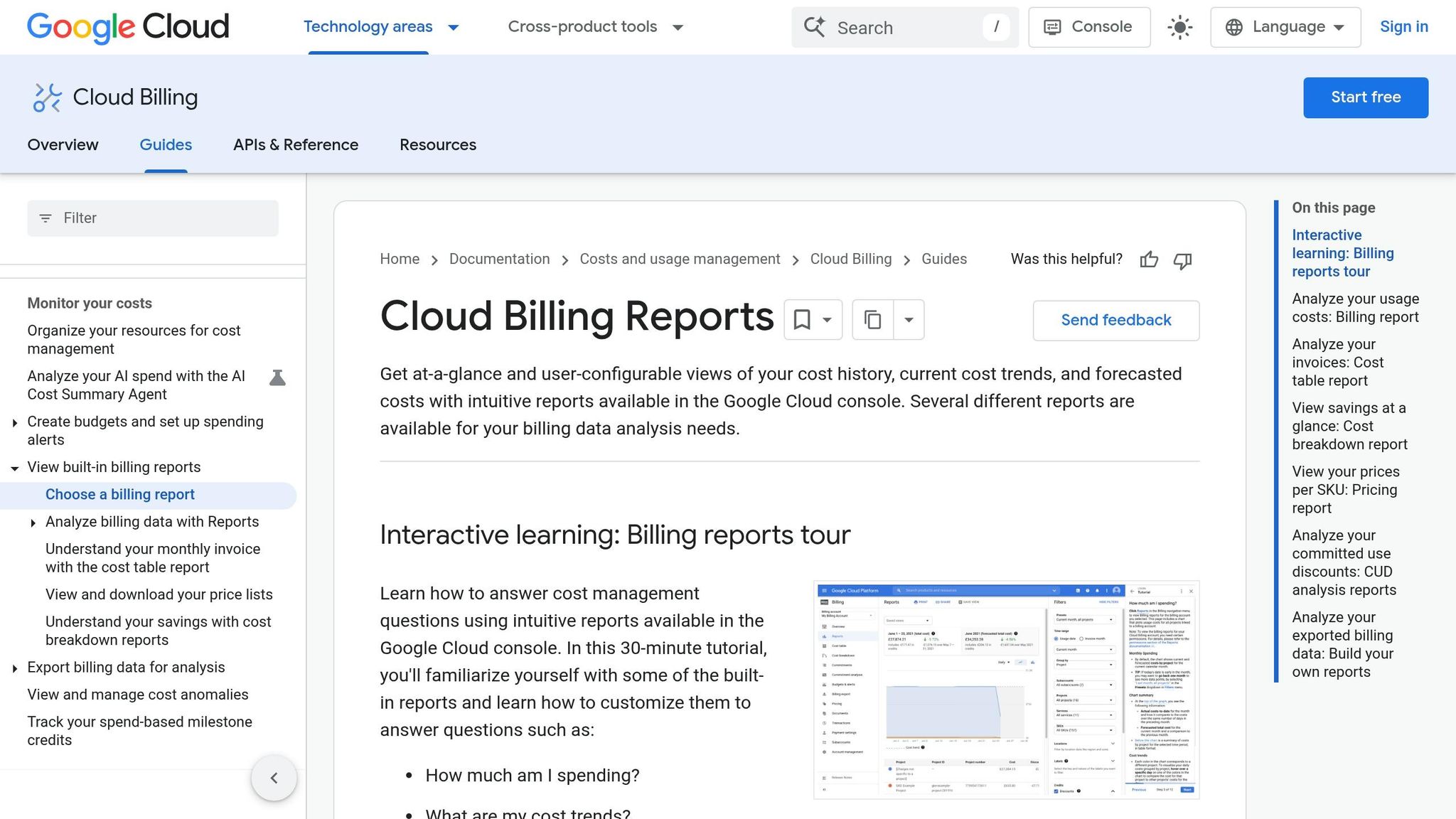
Task: Open the Resources tab
Action: (x=438, y=144)
